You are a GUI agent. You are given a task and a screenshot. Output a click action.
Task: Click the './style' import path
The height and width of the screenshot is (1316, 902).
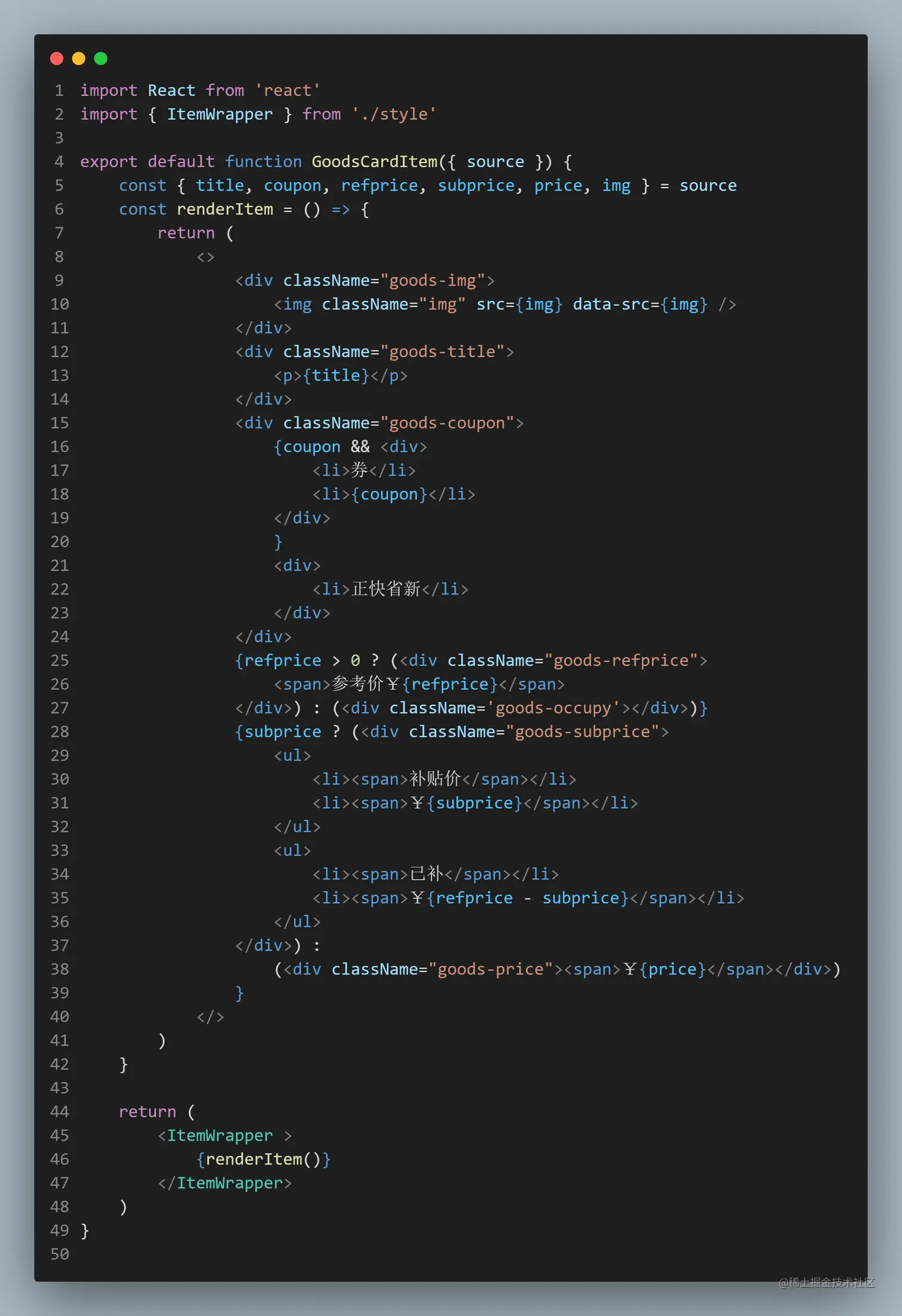[394, 114]
